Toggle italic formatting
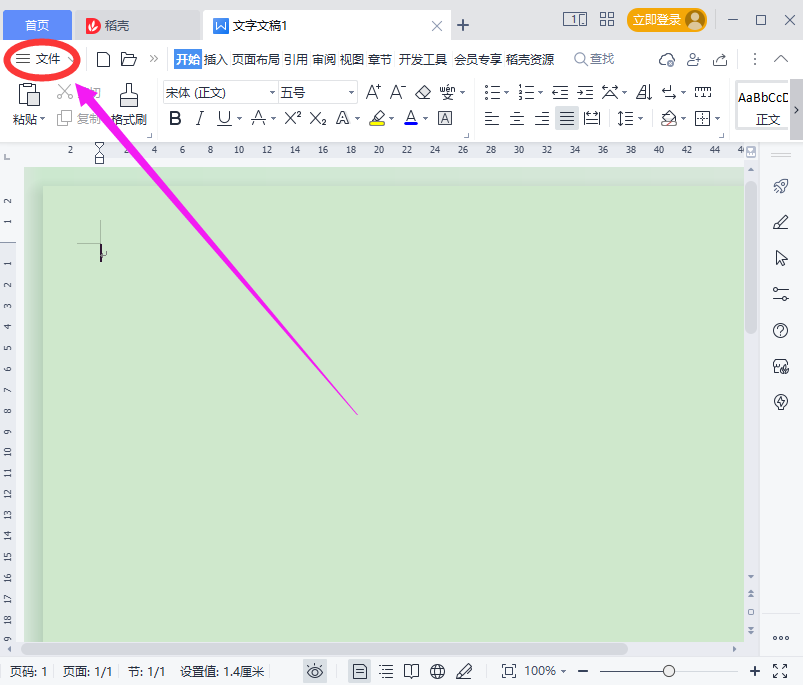 point(200,118)
